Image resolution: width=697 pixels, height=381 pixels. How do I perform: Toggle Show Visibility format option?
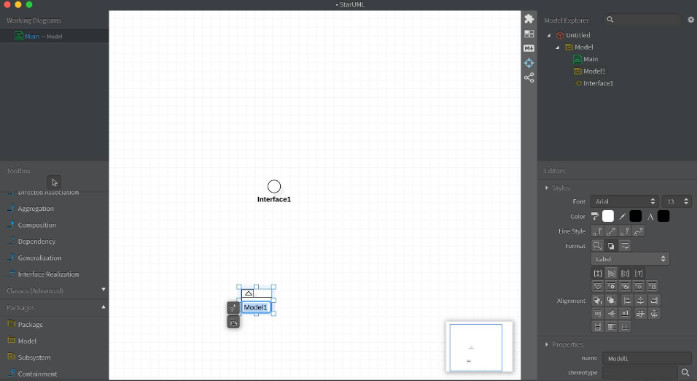click(598, 273)
